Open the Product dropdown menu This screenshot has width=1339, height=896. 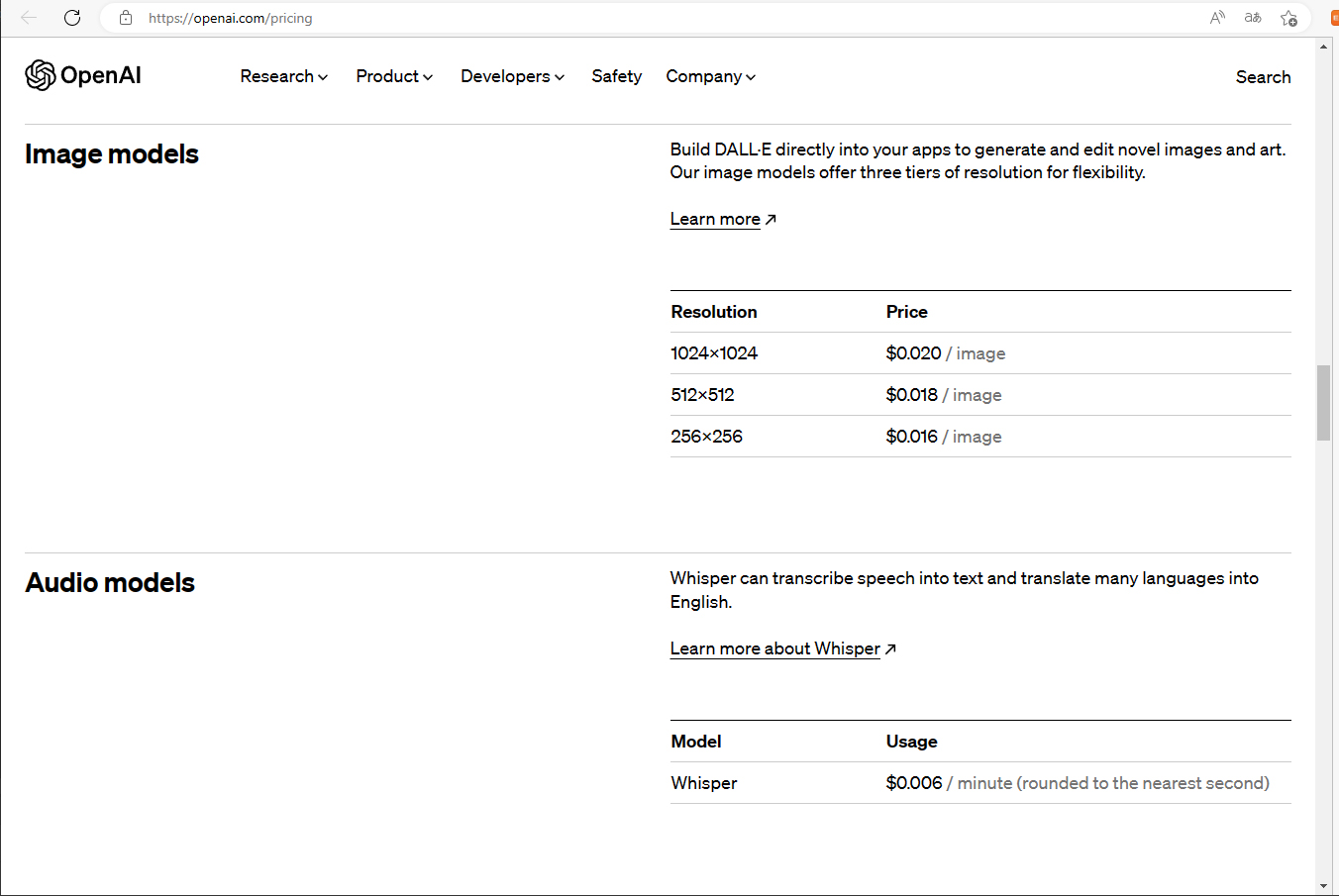394,76
